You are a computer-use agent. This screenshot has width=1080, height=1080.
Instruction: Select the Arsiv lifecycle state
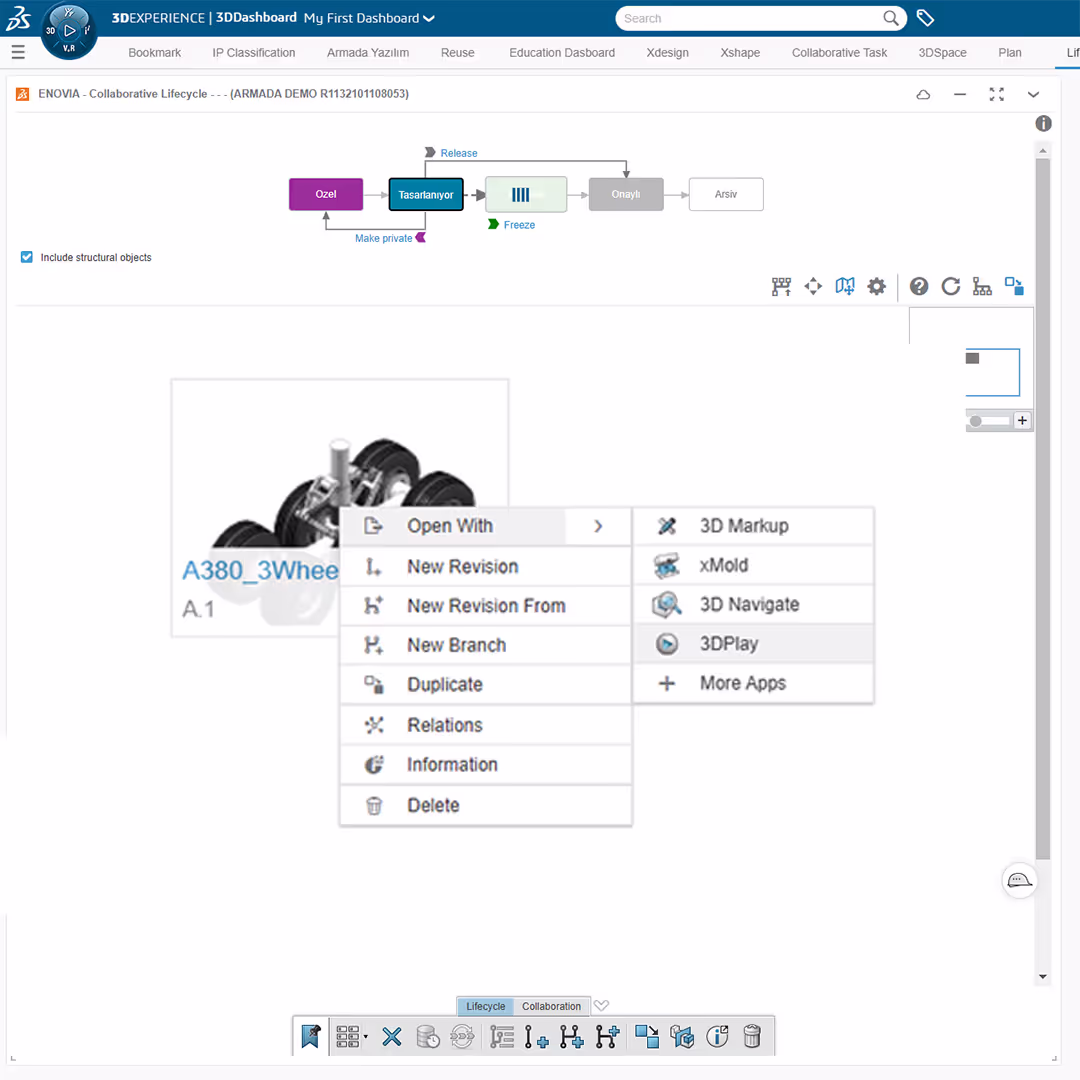click(725, 194)
